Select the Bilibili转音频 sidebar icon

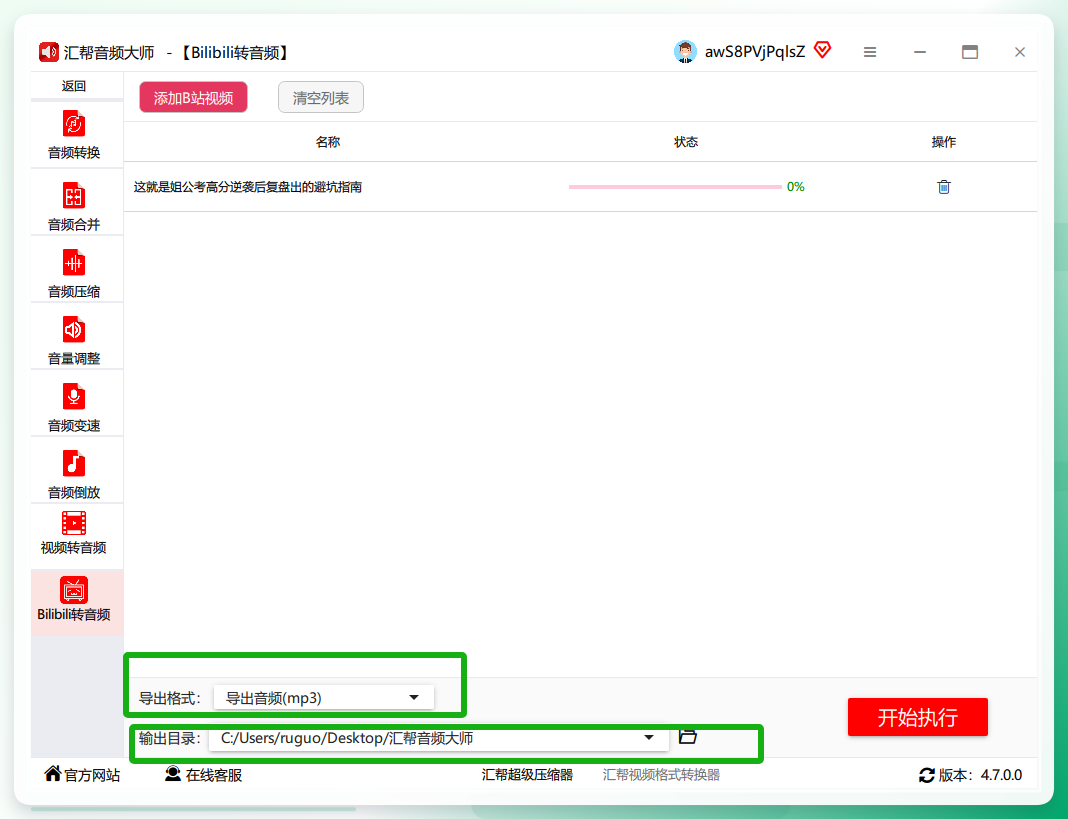click(74, 589)
